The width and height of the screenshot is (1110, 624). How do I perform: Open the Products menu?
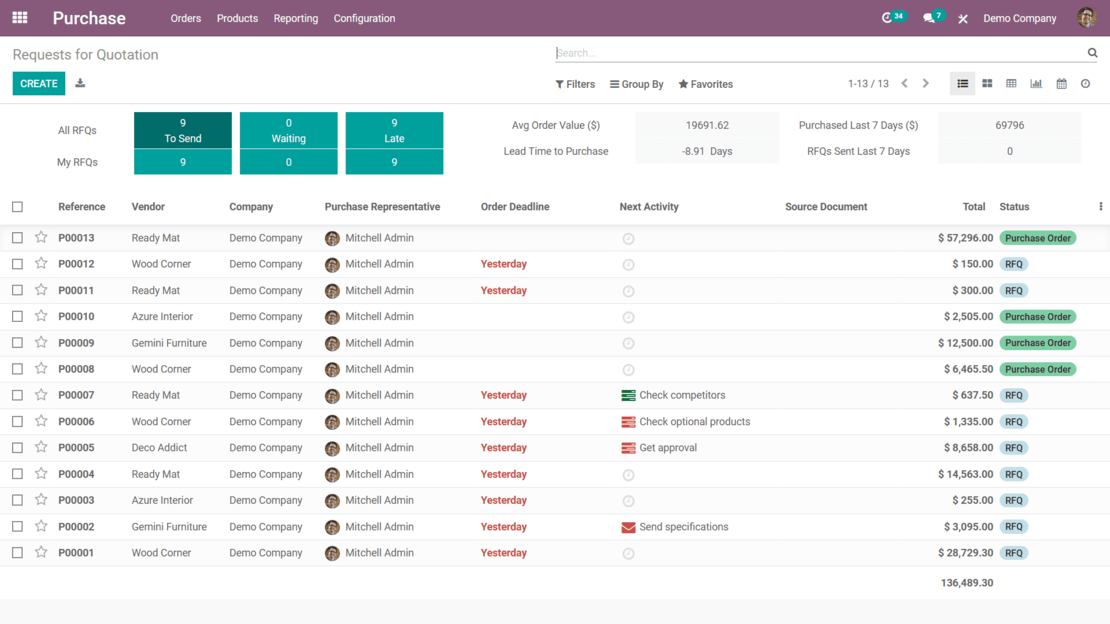pyautogui.click(x=237, y=18)
